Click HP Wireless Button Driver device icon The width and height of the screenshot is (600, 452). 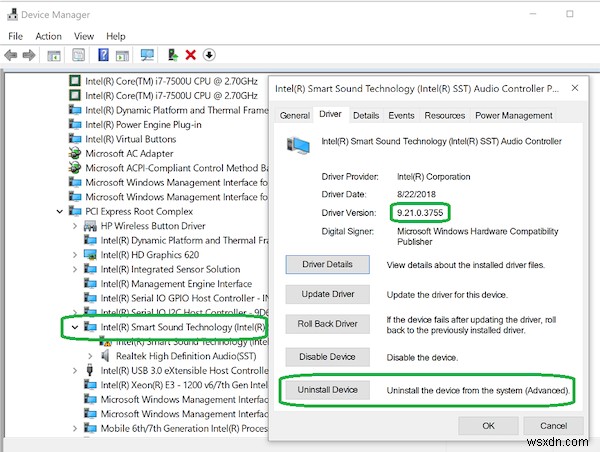point(90,226)
